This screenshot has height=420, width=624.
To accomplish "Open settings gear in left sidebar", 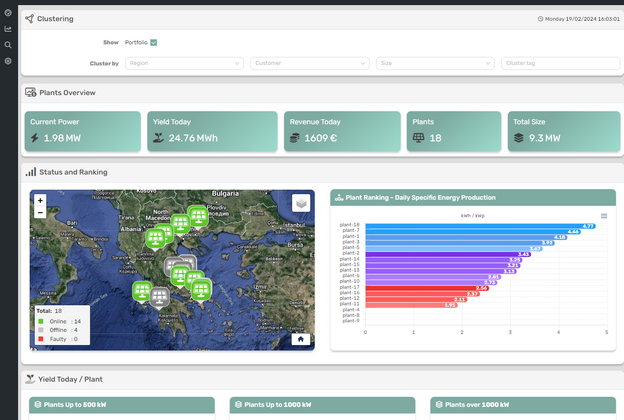I will tap(8, 61).
